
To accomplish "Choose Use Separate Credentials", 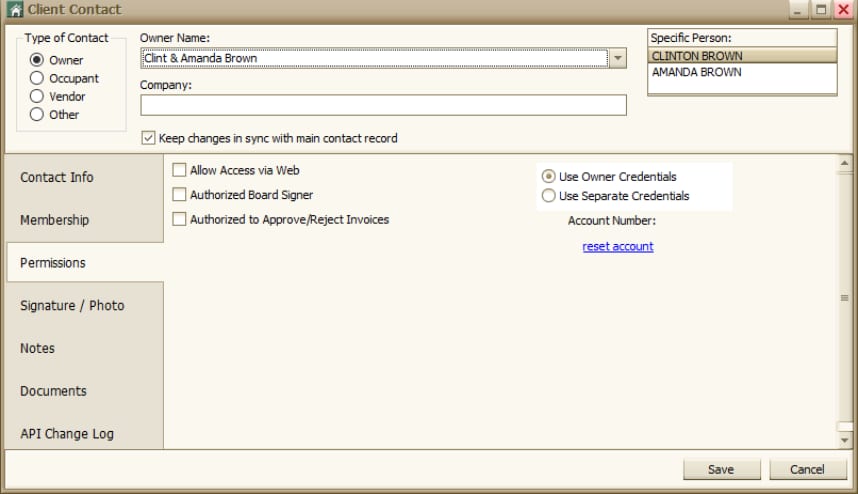I will [548, 196].
